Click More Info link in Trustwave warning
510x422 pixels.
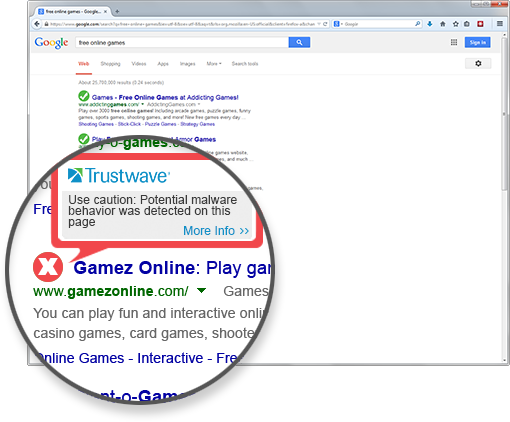tap(216, 231)
